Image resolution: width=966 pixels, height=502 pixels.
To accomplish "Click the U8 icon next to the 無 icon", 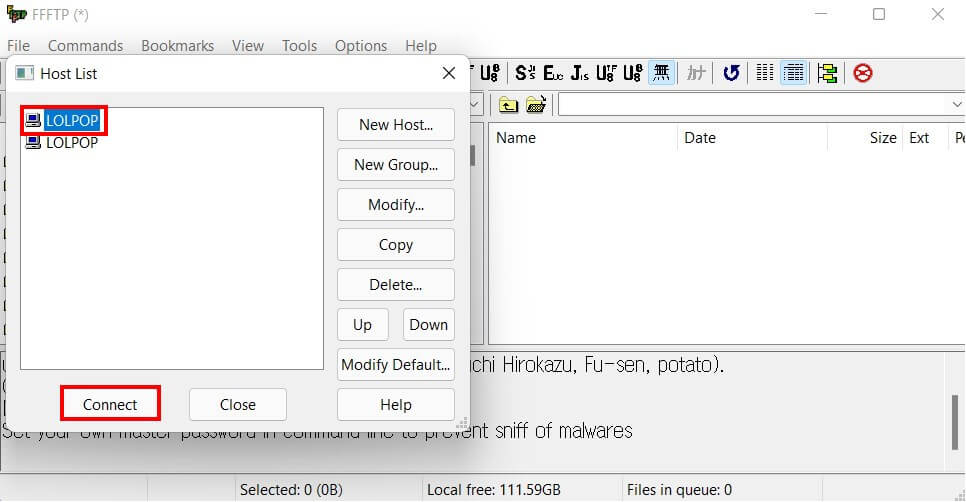I will (x=633, y=73).
